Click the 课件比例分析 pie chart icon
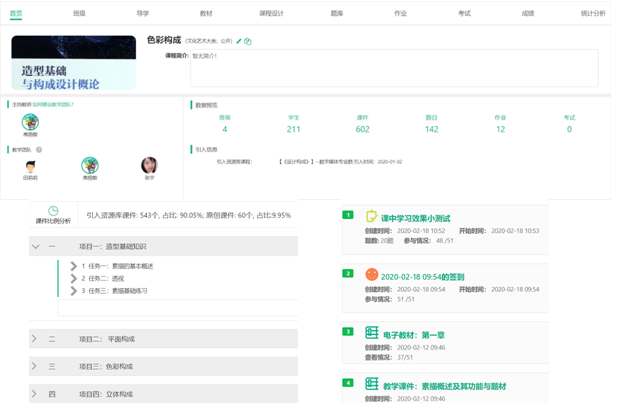Screen dimensions: 620x409 pyautogui.click(x=53, y=211)
